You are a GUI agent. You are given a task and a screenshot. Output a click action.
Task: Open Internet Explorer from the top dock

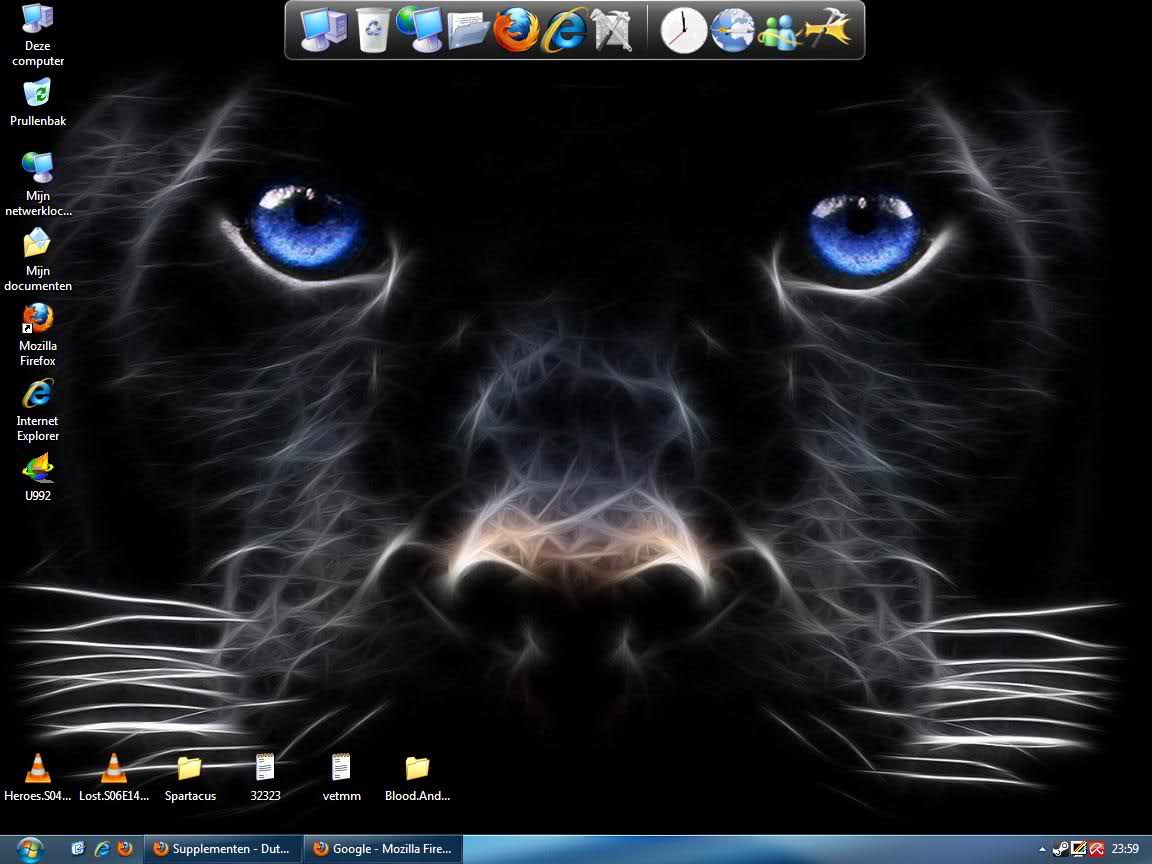(565, 30)
